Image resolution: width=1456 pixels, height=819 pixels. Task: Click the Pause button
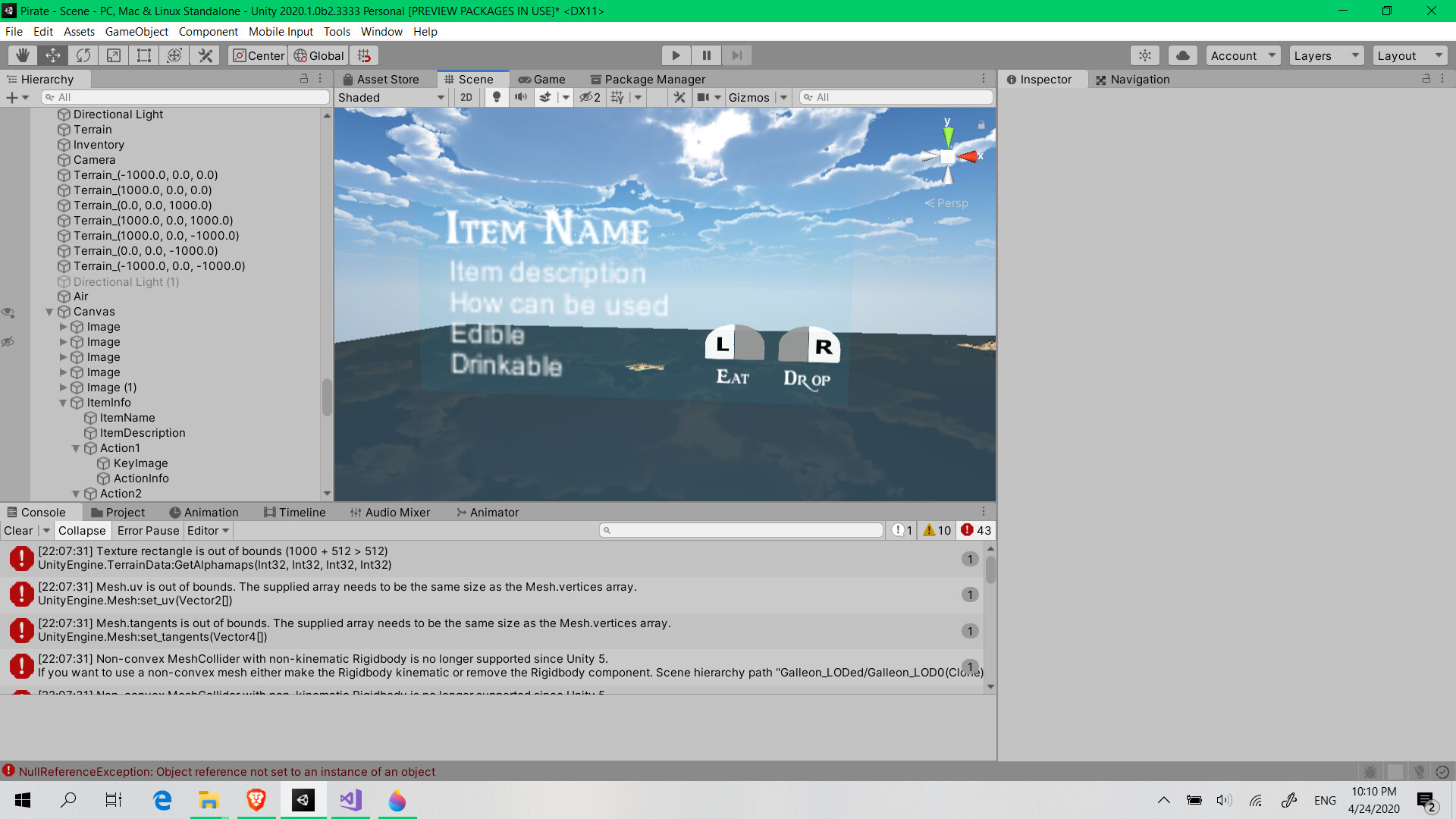[x=706, y=55]
